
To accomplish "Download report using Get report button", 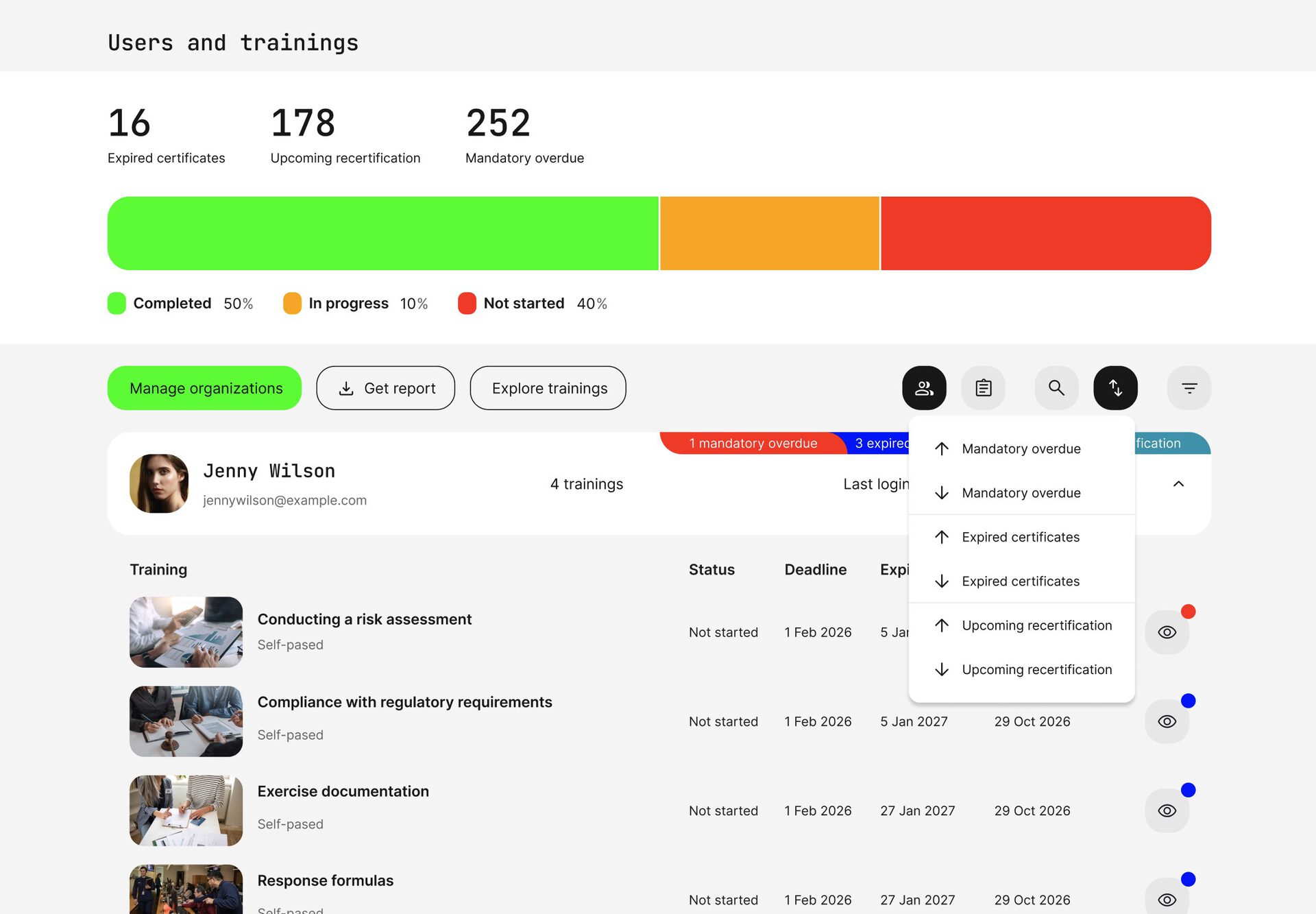I will pyautogui.click(x=386, y=388).
